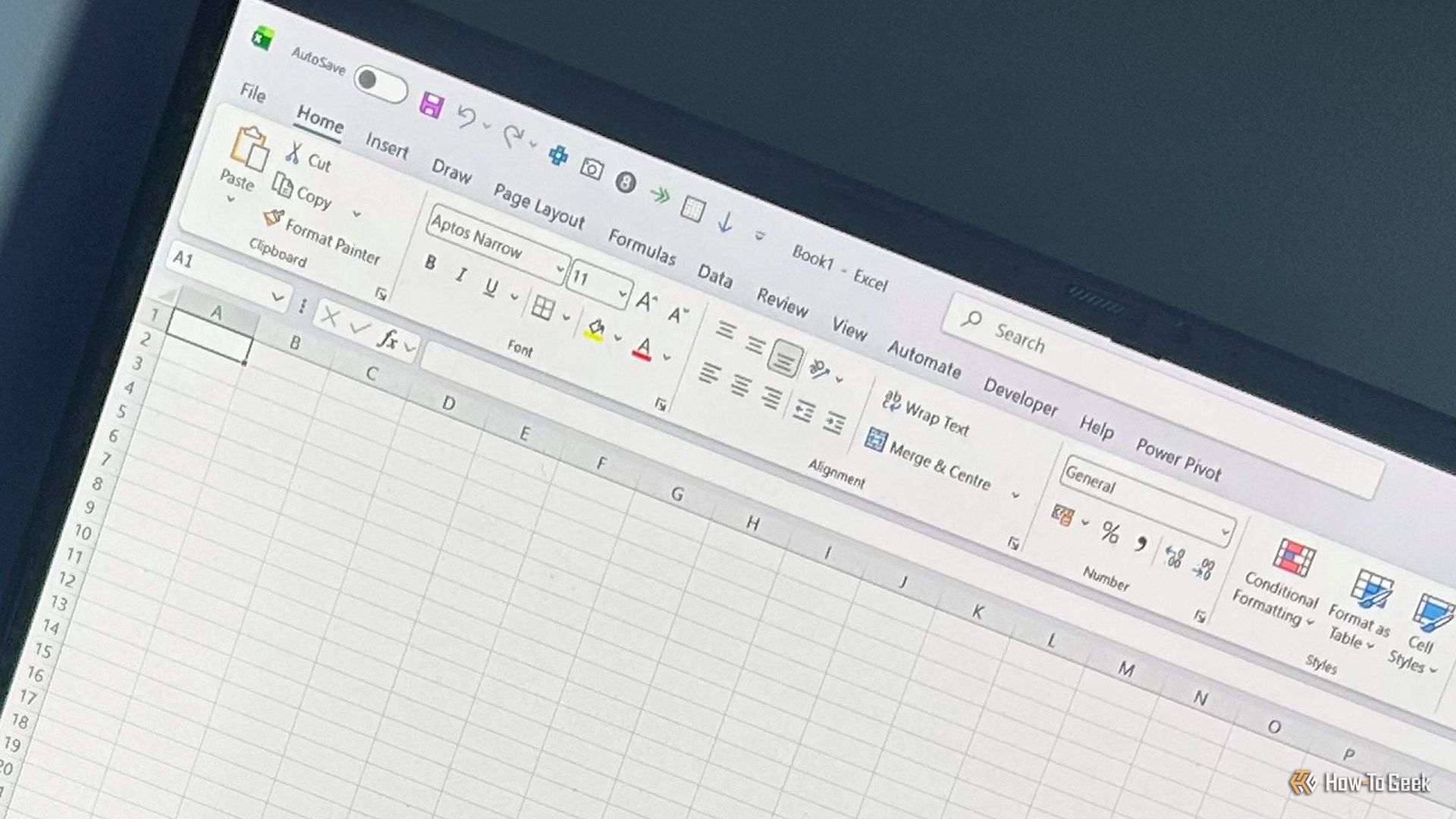Click the Paste clipboard icon
1456x819 pixels.
pos(249,147)
